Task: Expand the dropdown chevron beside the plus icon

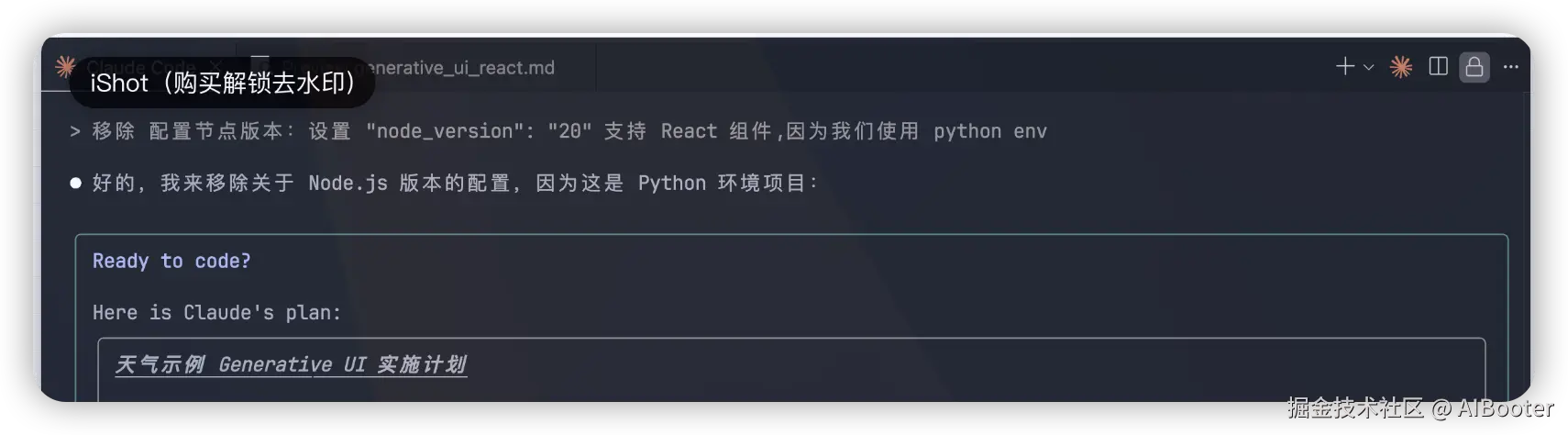Action: point(1368,67)
